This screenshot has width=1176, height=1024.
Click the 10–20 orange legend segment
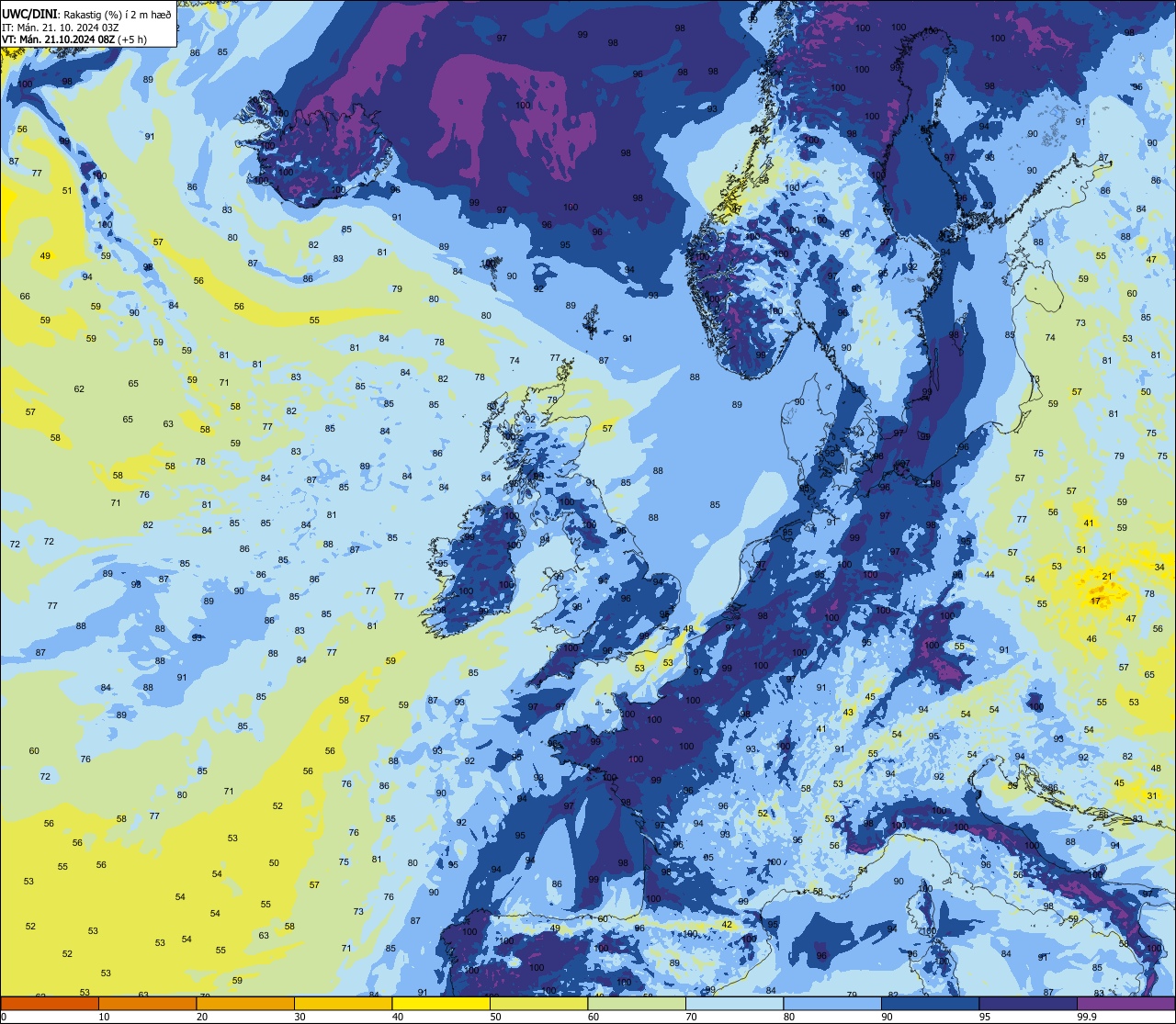[147, 1003]
